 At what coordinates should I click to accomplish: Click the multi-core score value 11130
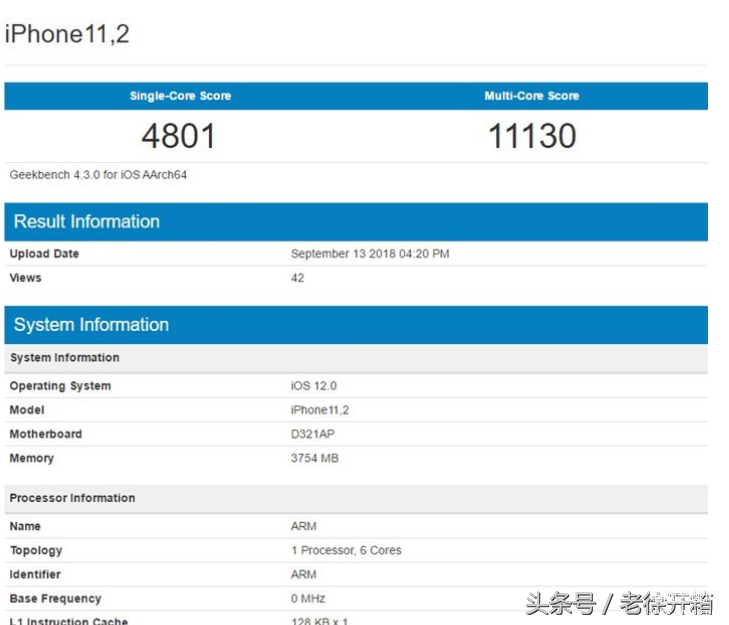532,136
